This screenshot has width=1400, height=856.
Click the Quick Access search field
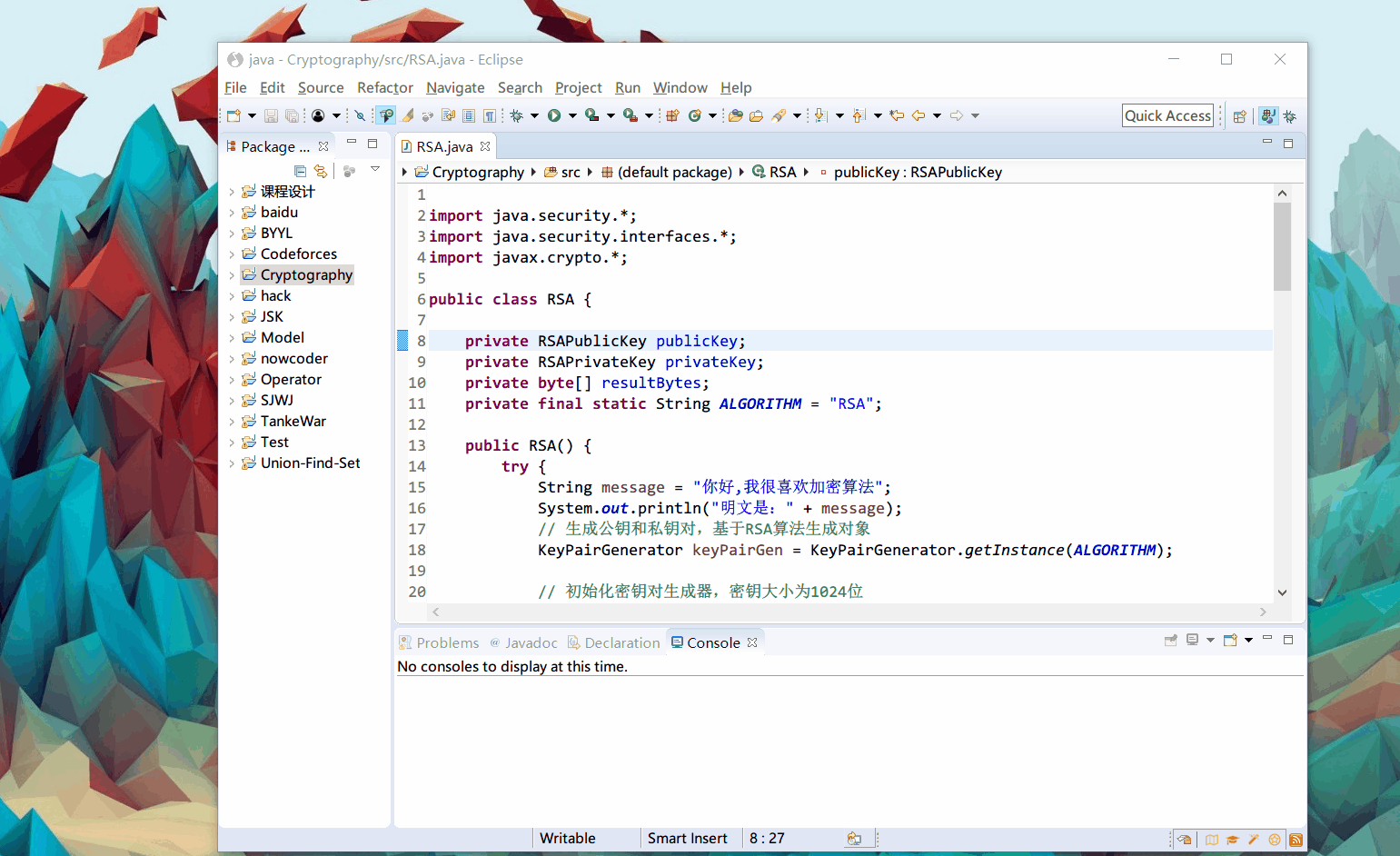click(1167, 115)
